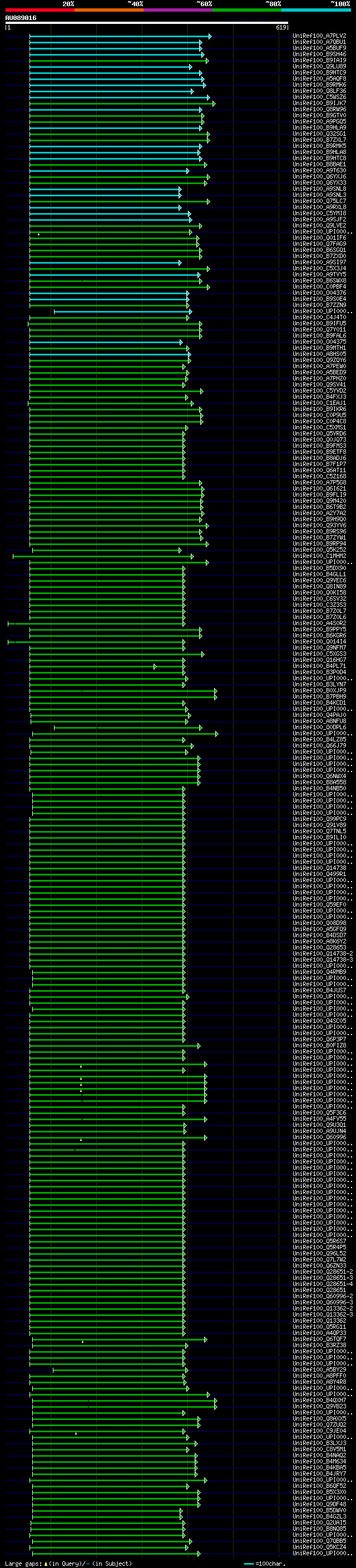Select the UniRef100_Q08D98 label

[319, 923]
